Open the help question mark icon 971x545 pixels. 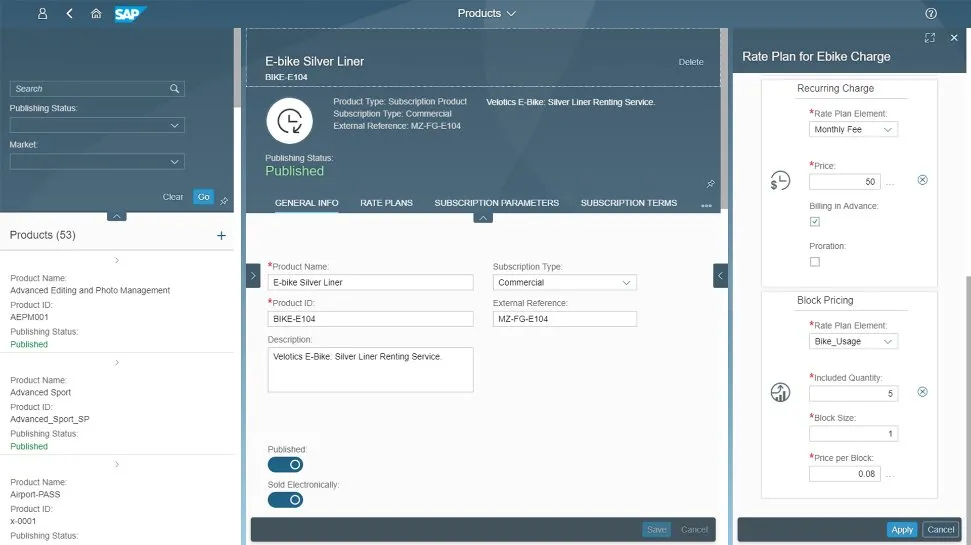pyautogui.click(x=931, y=14)
